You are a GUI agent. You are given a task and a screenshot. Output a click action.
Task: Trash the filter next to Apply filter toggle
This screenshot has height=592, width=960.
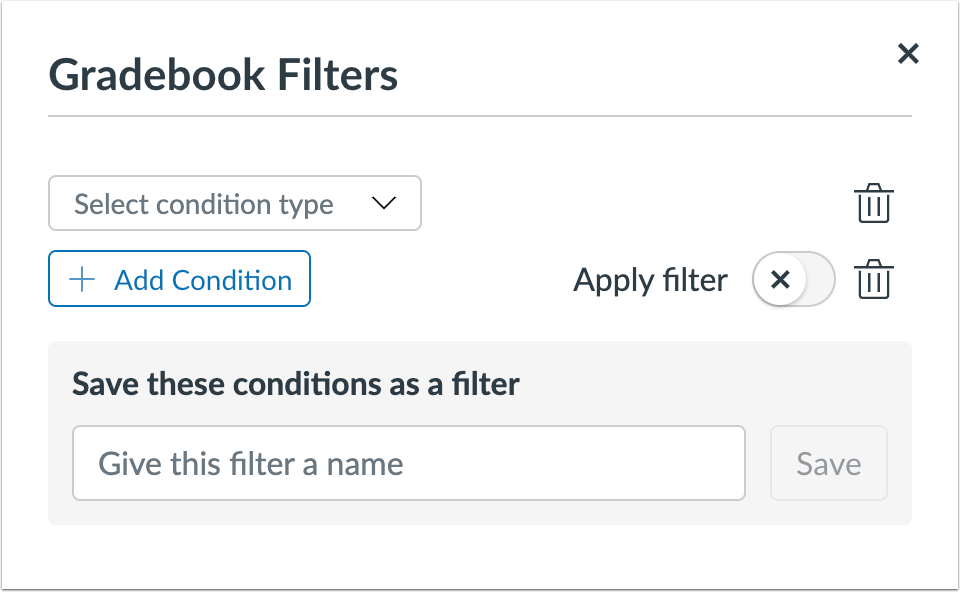click(873, 279)
